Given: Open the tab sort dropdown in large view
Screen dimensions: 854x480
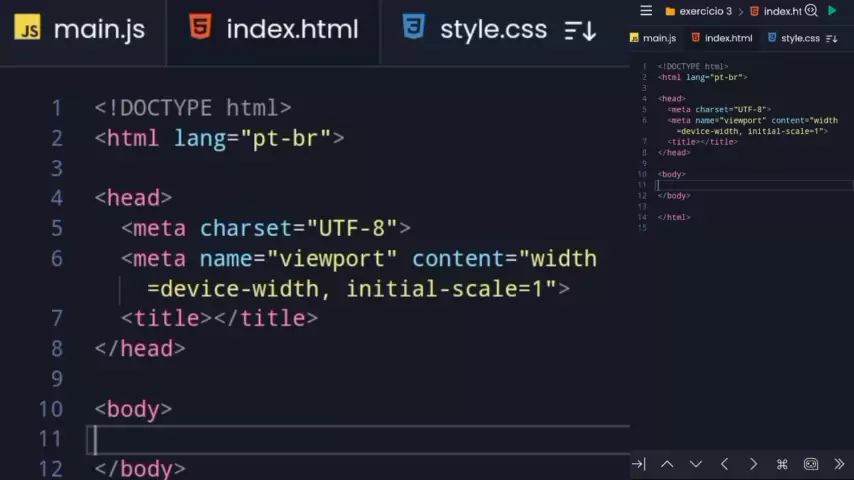Looking at the screenshot, I should (x=580, y=30).
